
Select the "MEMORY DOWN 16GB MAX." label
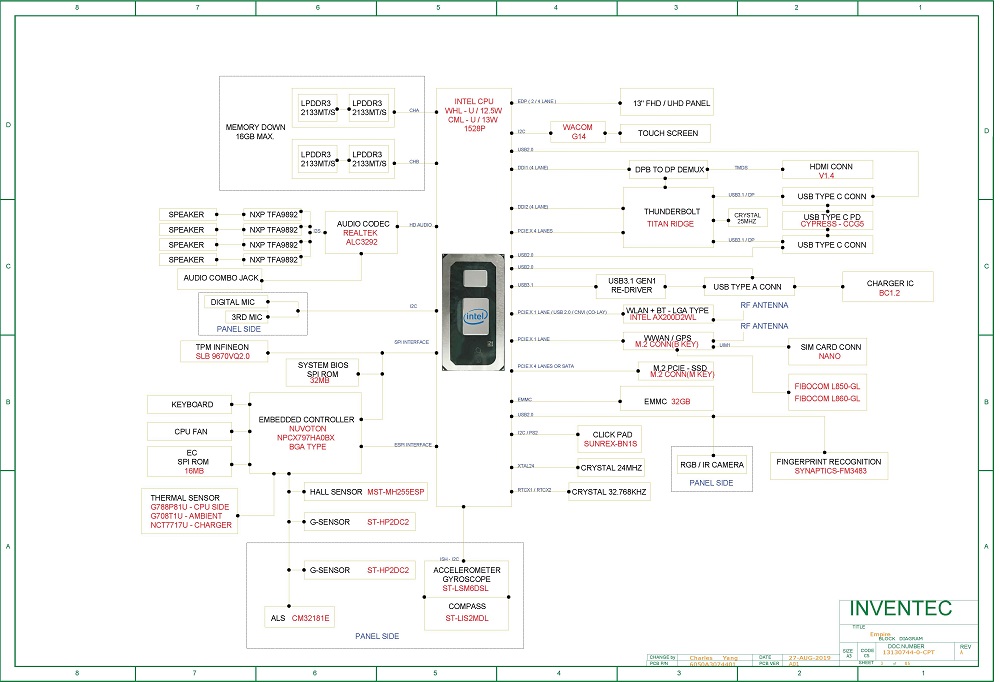coord(255,131)
